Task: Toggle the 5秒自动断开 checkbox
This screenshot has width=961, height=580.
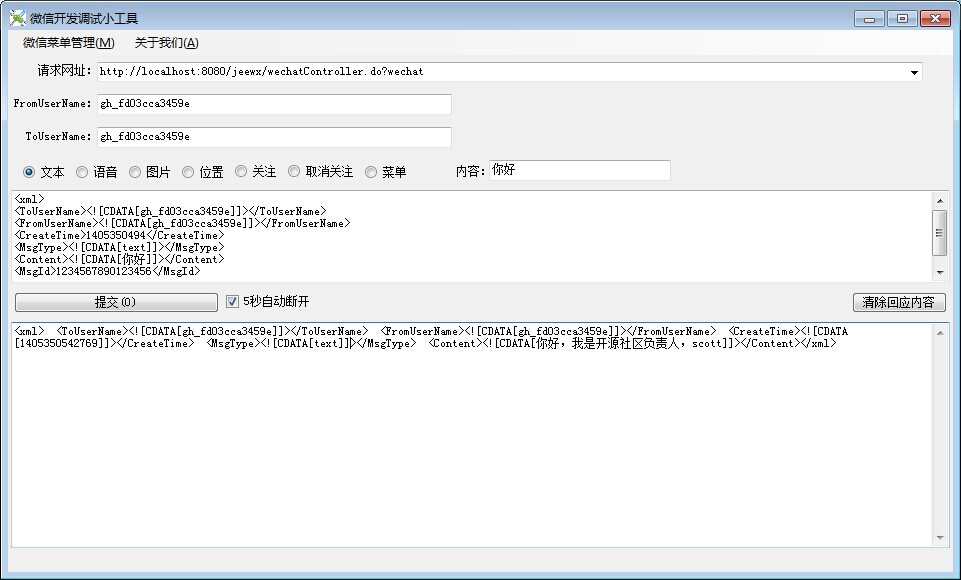Action: click(x=232, y=301)
